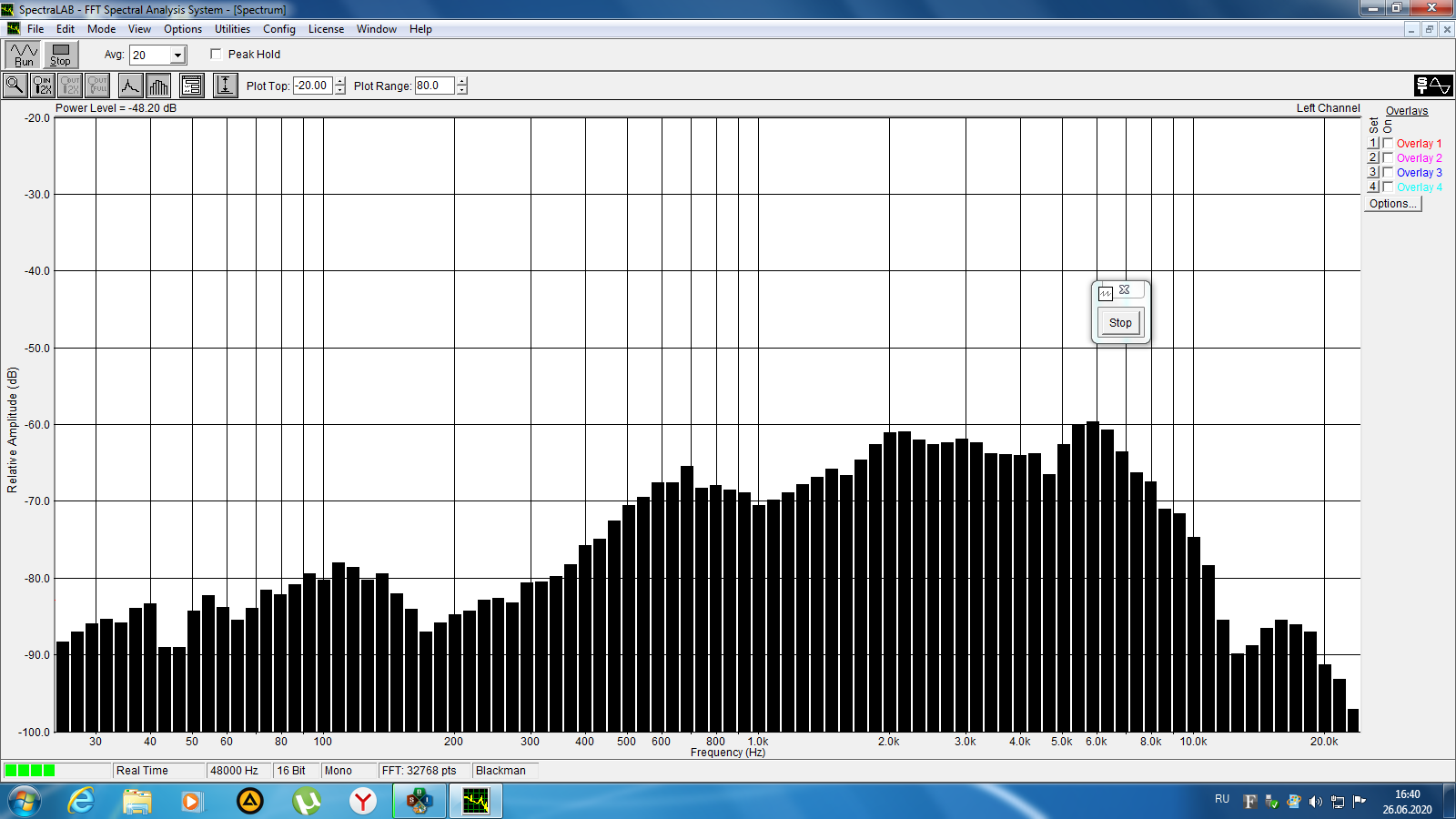Switch to bar graph plot style
Image resolution: width=1456 pixels, height=819 pixels.
pos(158,86)
